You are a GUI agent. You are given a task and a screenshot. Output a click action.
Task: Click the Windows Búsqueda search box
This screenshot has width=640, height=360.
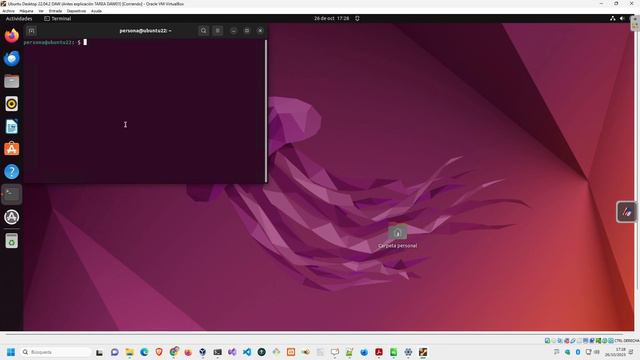pyautogui.click(x=56, y=352)
